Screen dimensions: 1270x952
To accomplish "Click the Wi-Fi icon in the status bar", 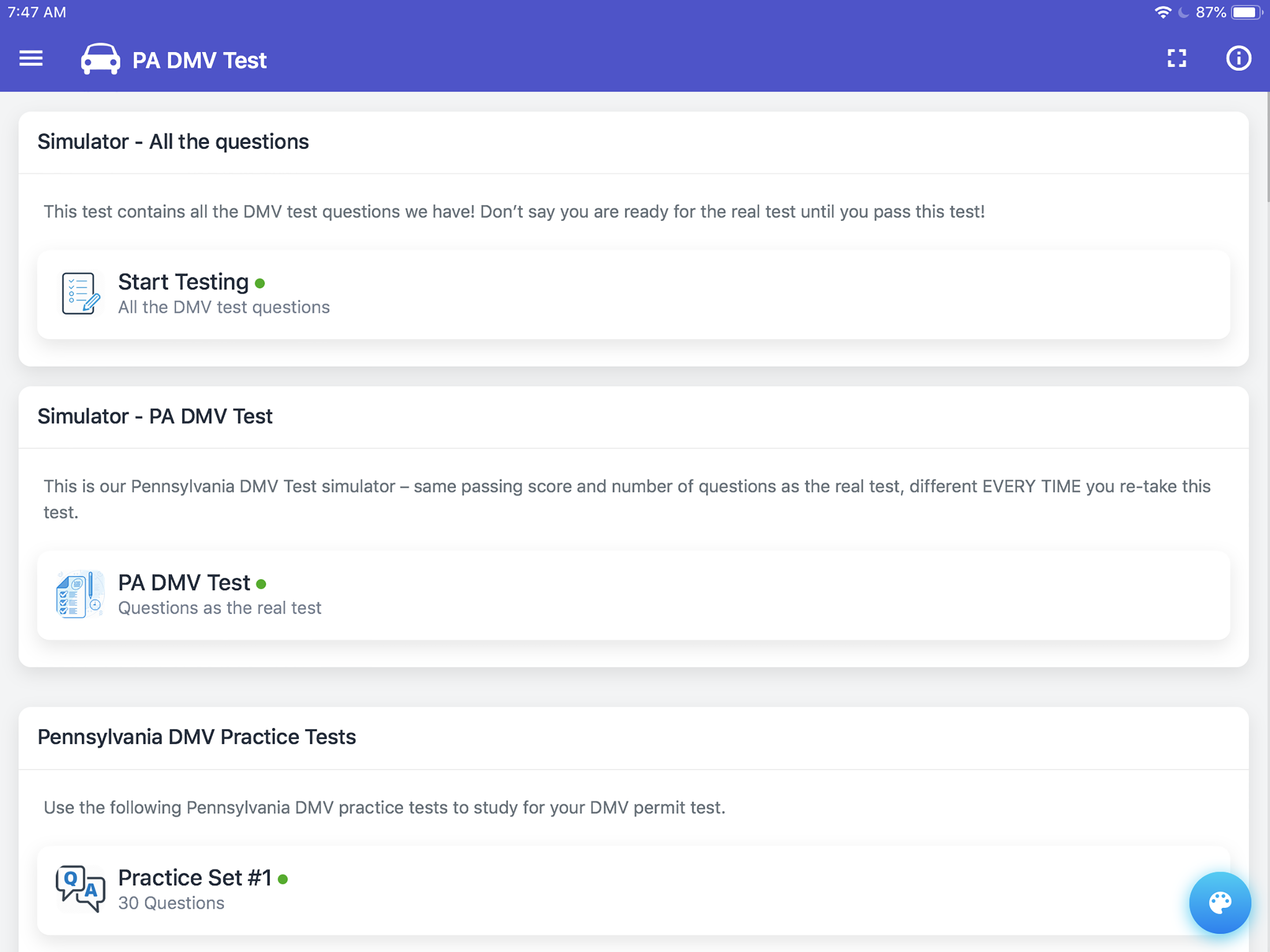I will click(1163, 11).
